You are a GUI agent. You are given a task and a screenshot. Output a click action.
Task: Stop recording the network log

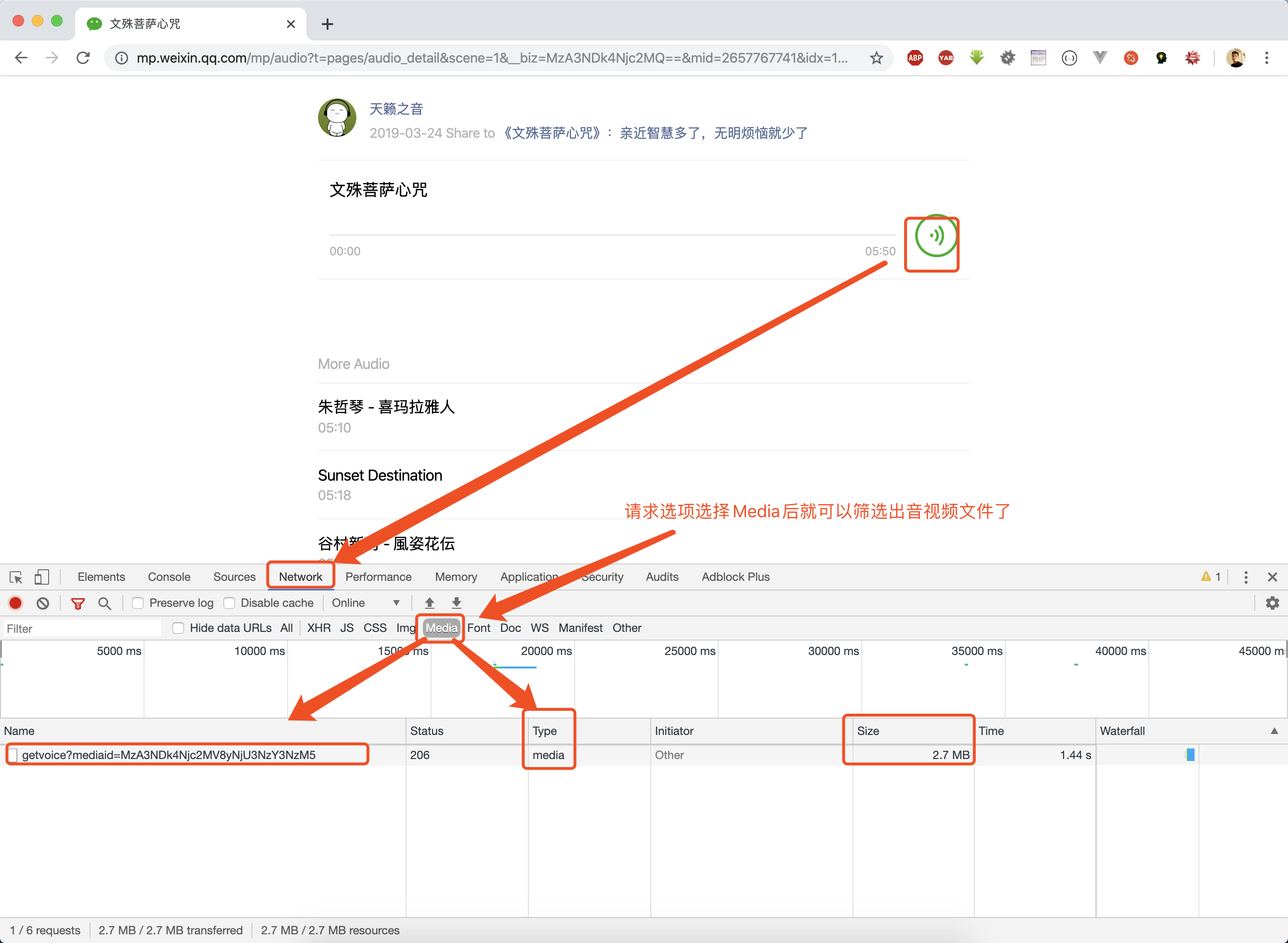(x=15, y=603)
